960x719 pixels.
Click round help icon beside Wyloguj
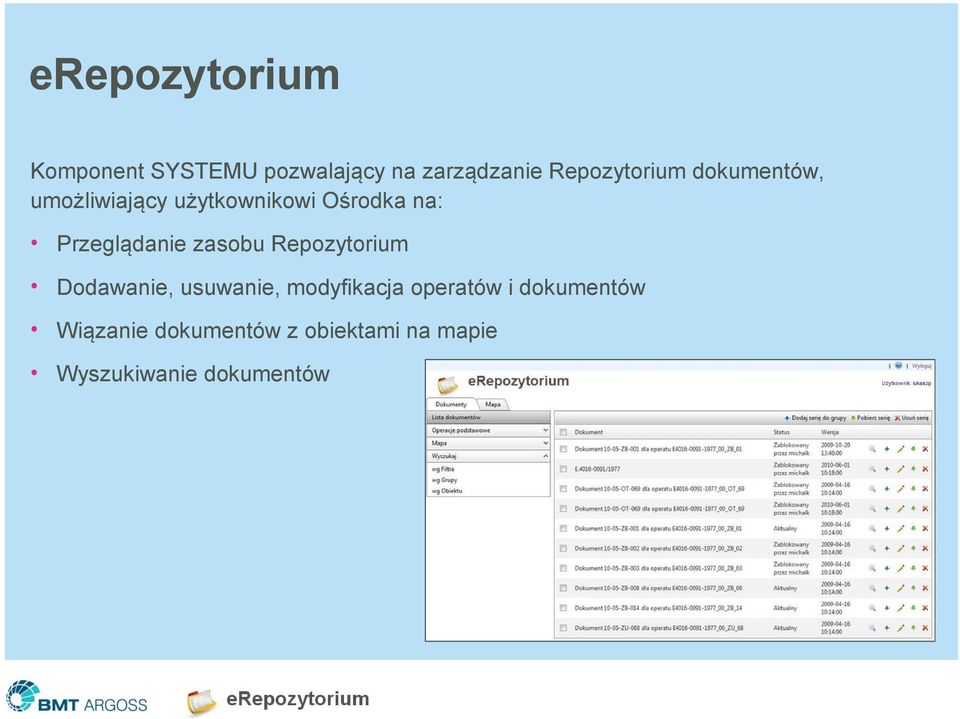click(898, 366)
